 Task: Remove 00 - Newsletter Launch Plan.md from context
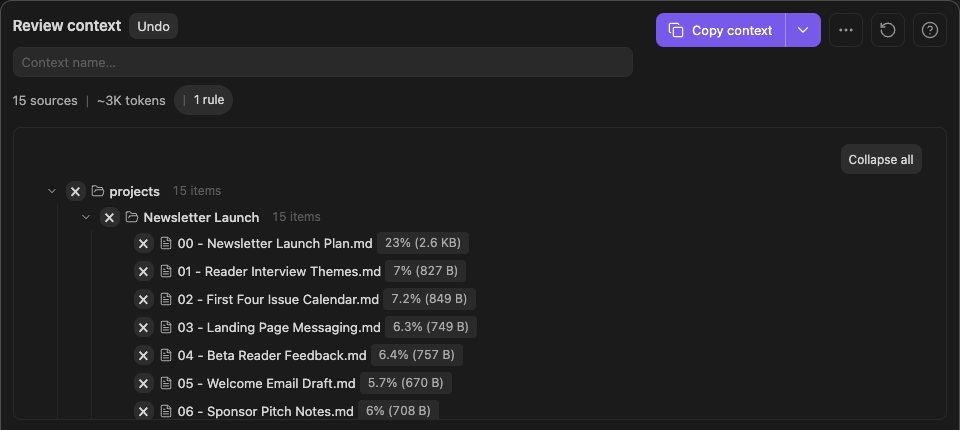point(144,243)
